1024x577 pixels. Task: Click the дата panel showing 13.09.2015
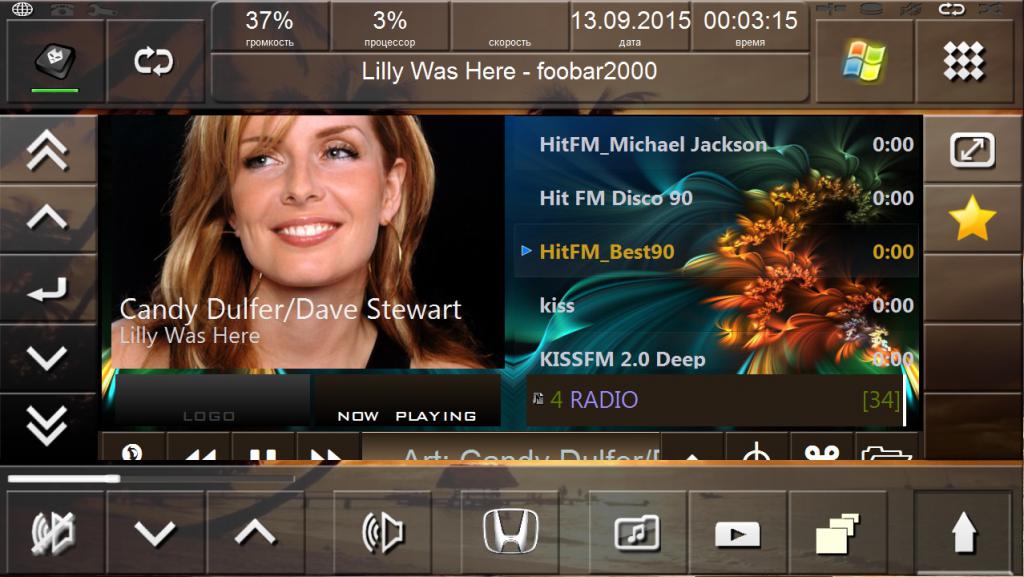coord(630,27)
